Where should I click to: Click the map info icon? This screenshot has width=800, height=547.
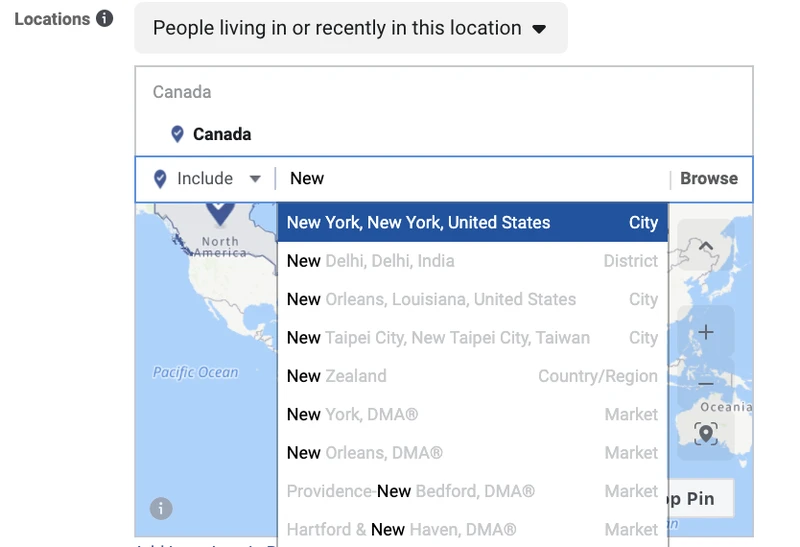click(161, 509)
